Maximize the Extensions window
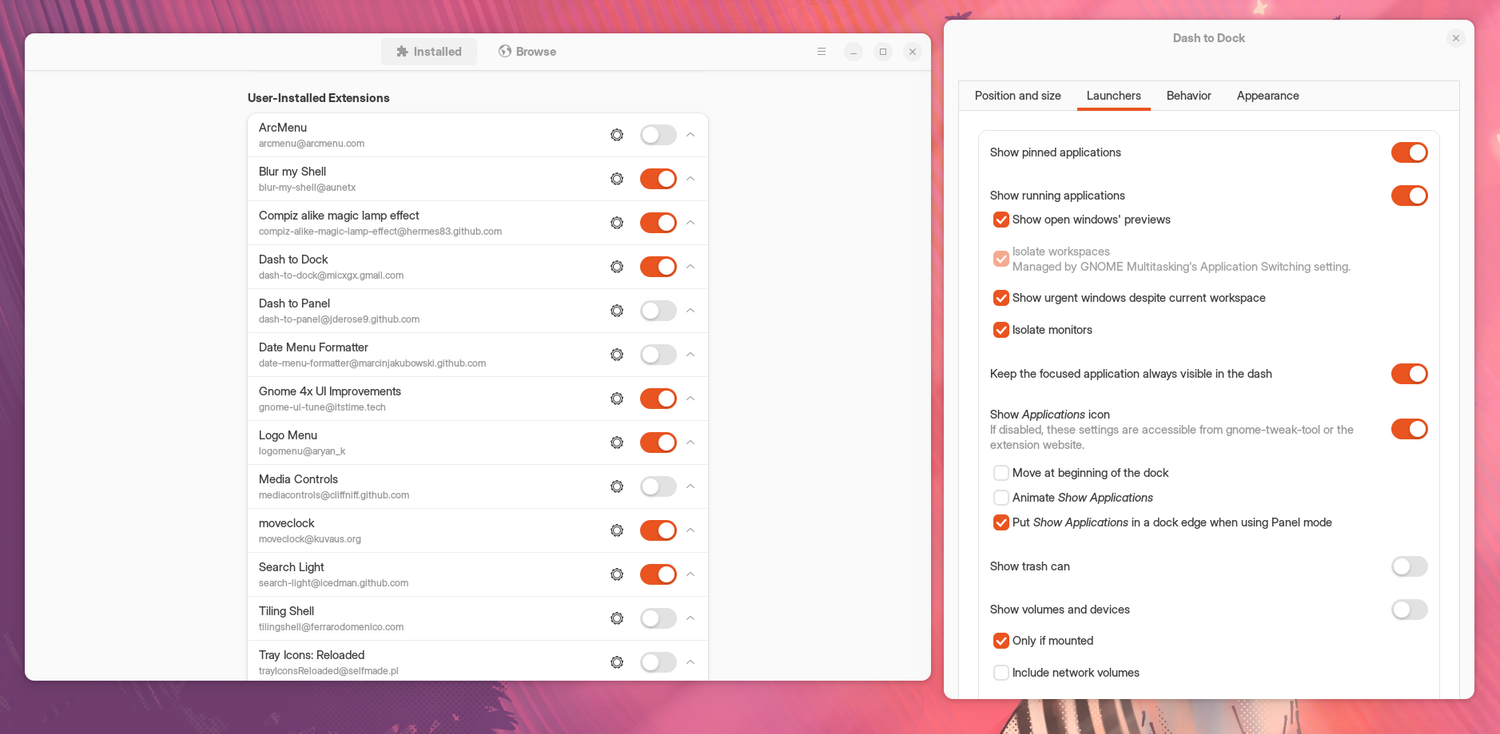1500x734 pixels. (883, 52)
